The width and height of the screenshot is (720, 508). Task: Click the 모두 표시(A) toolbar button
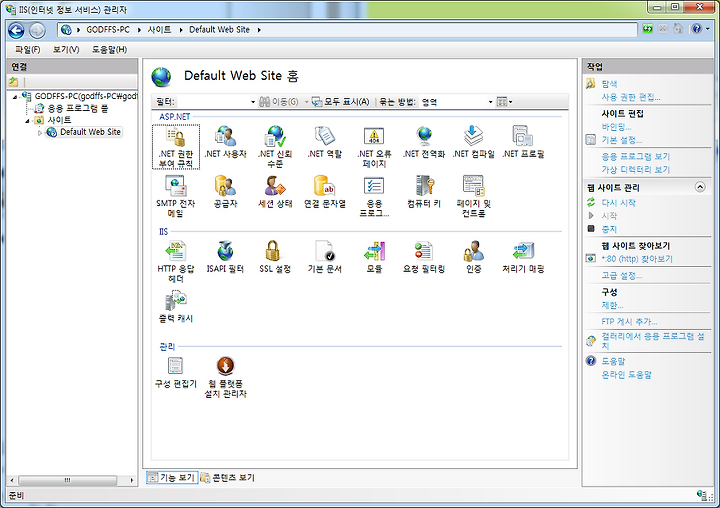point(341,102)
